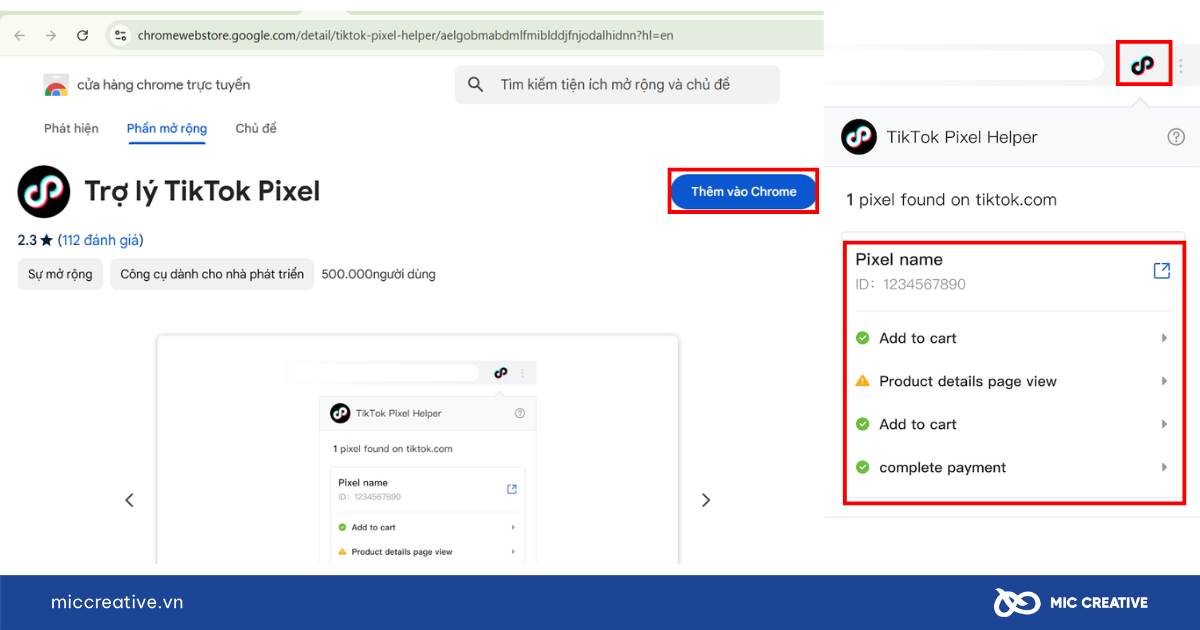Click the extension preview screenshot thumbnail
Image resolution: width=1200 pixels, height=630 pixels.
pyautogui.click(x=417, y=449)
